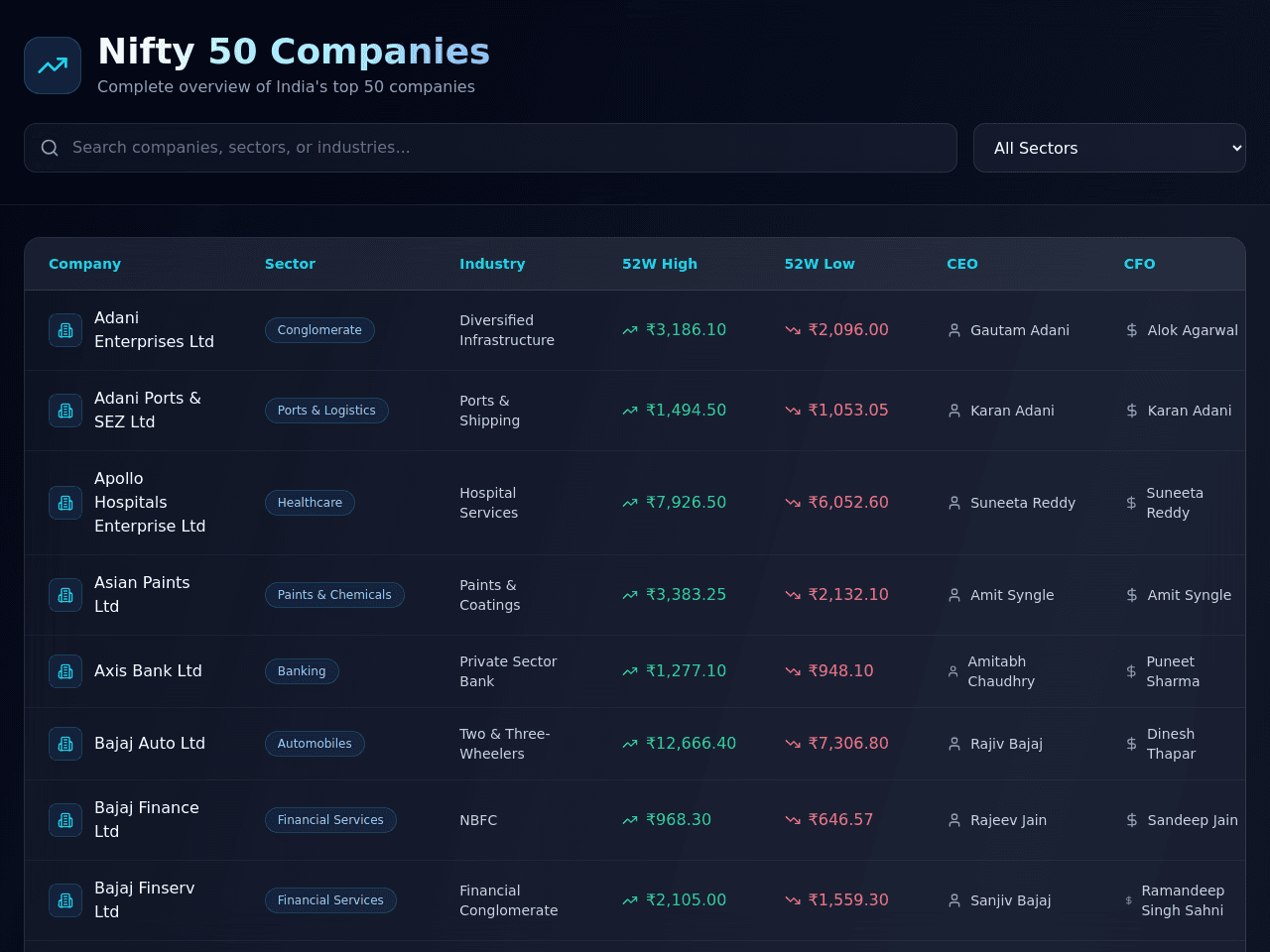Click the building icon beside Apollo Hospitals Enterprise Ltd
This screenshot has width=1270, height=952.
(x=65, y=503)
